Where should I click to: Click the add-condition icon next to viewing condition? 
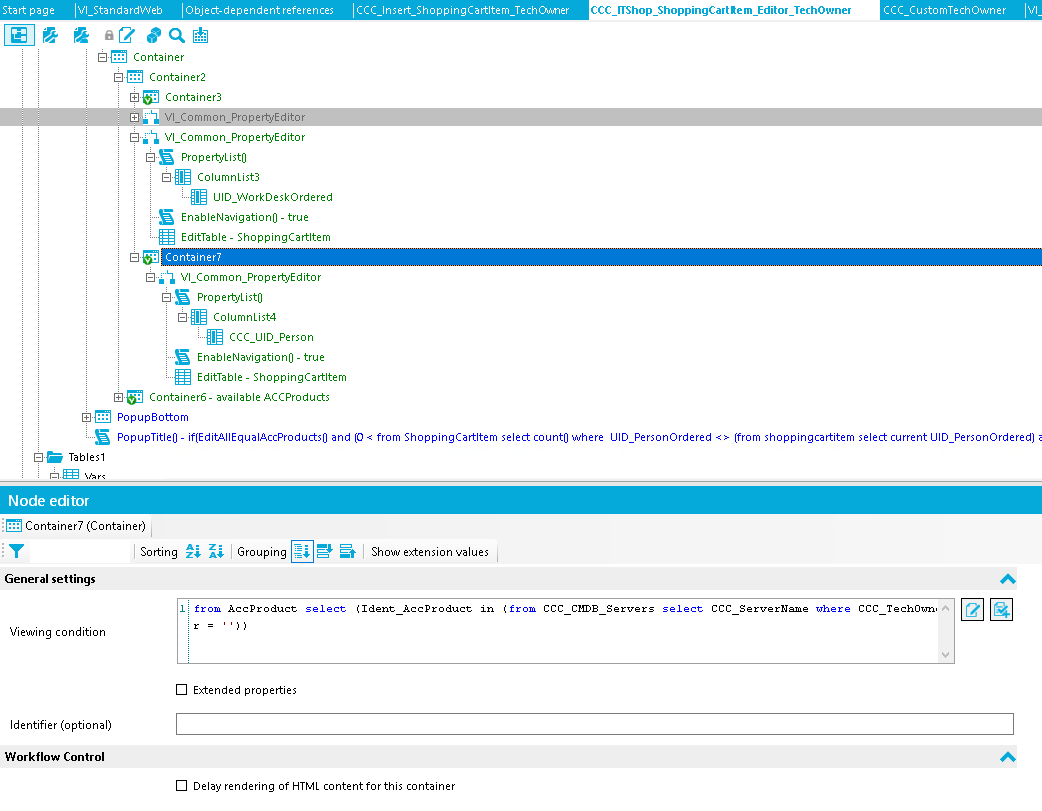pos(1001,609)
